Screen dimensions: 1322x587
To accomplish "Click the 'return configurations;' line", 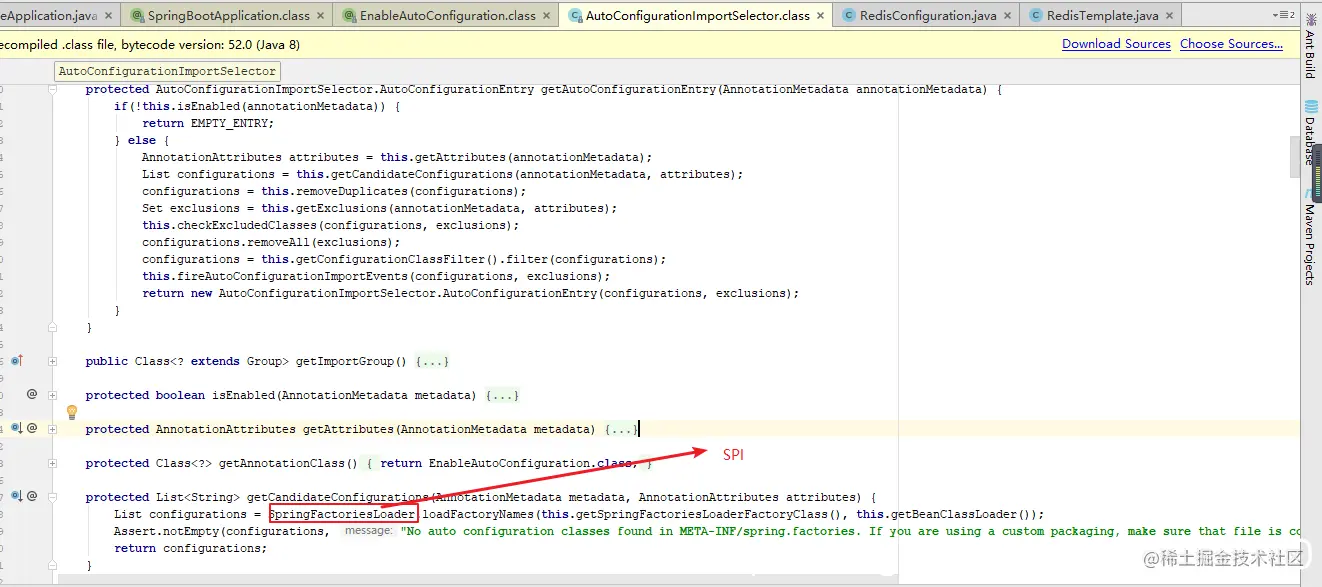I will click(191, 548).
